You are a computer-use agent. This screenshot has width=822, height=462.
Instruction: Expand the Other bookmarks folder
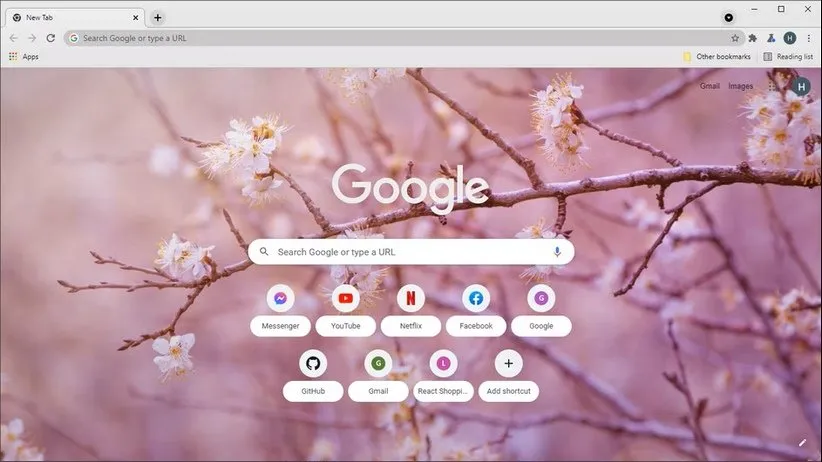[x=714, y=57]
